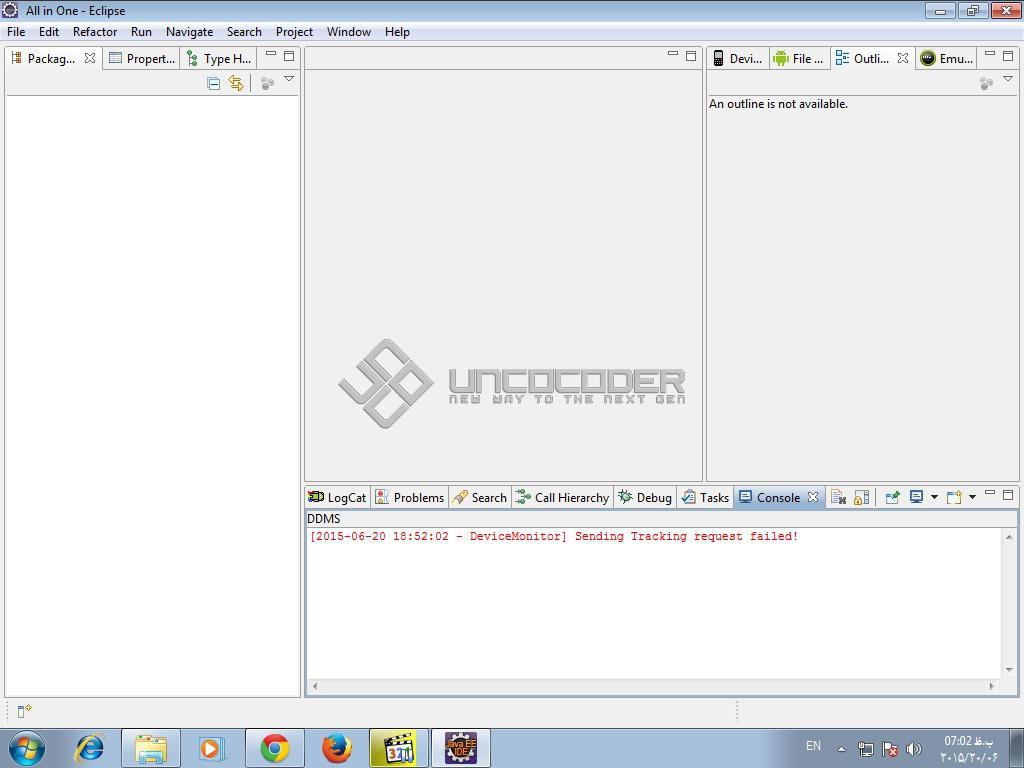The width and height of the screenshot is (1024, 768).
Task: Open the Outline view menu arrow
Action: (x=1008, y=79)
